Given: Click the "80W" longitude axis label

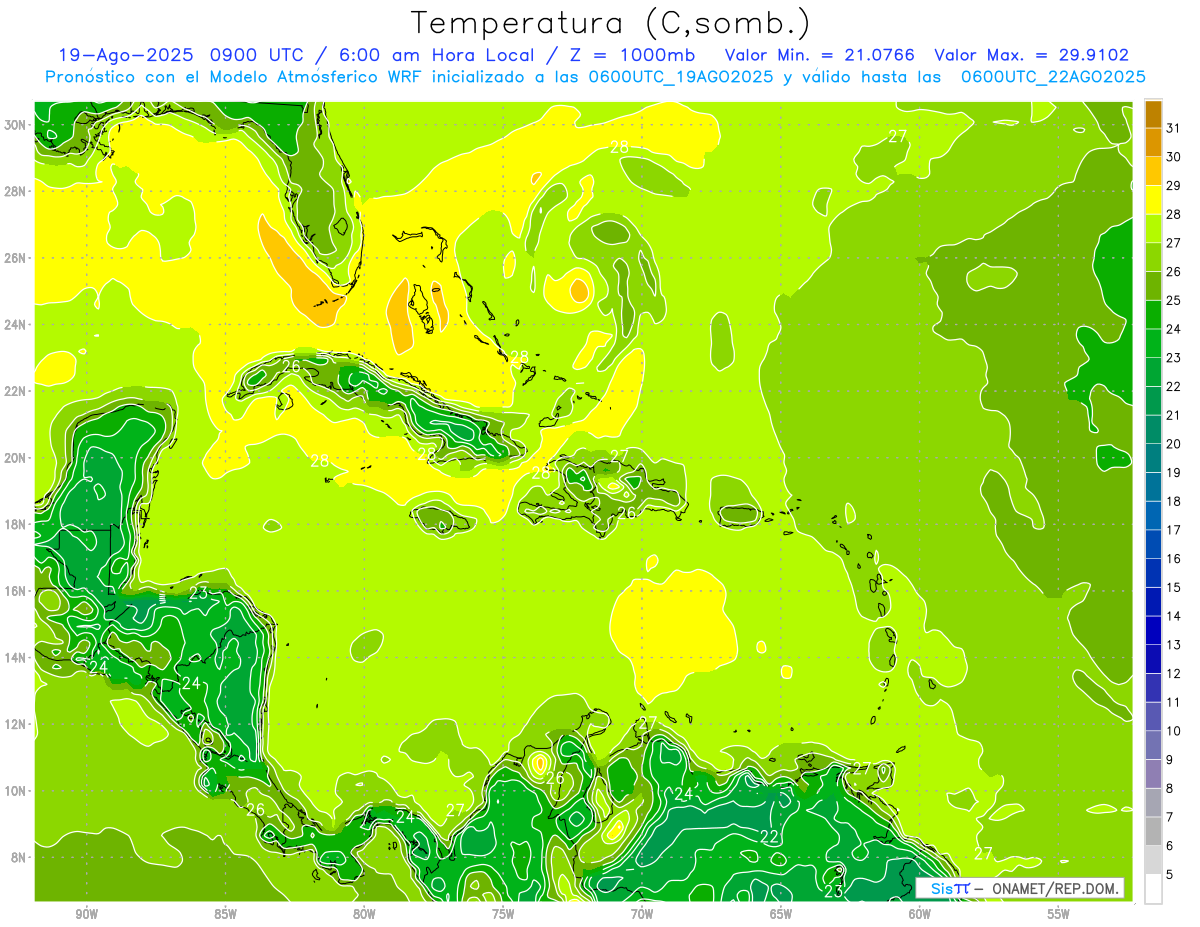Looking at the screenshot, I should point(364,914).
